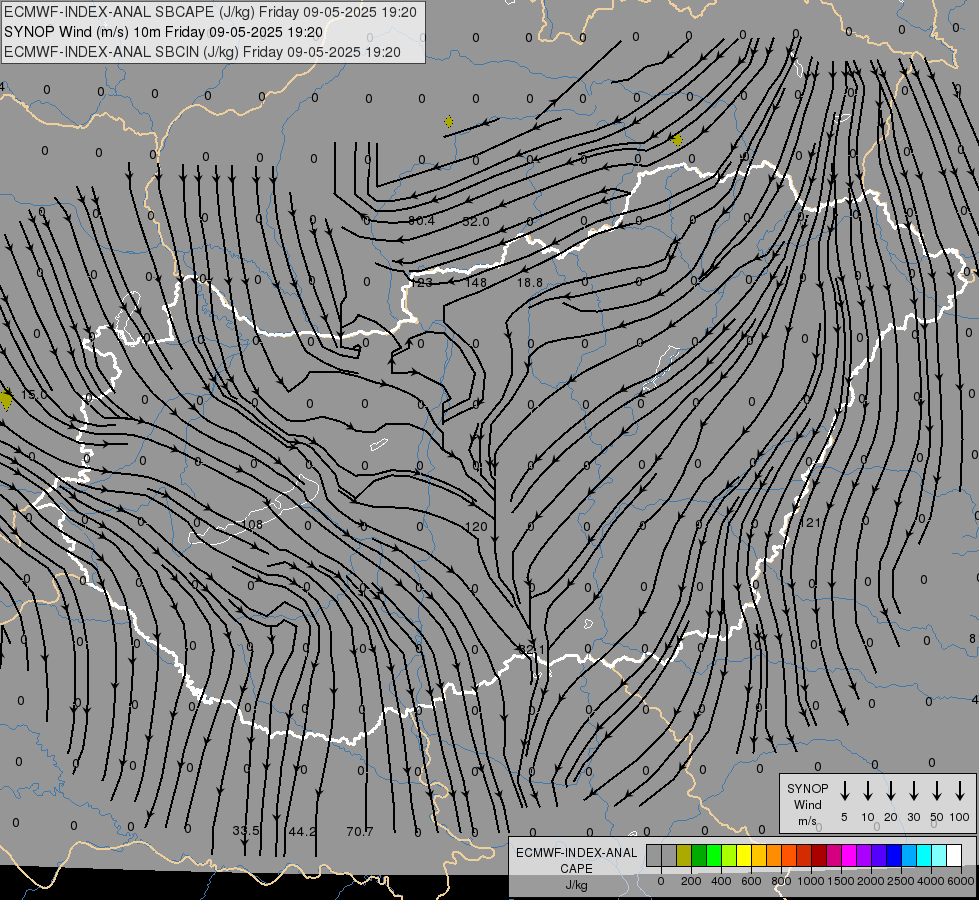Pick the dark red swatch after the 1000 tick

coord(819,855)
